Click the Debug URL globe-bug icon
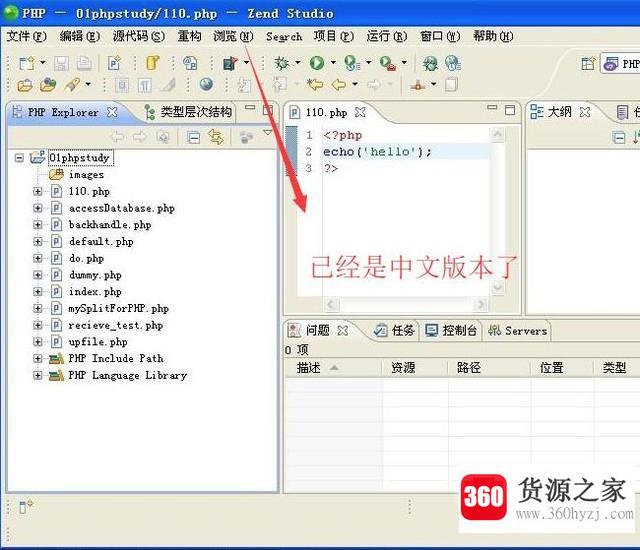640x550 pixels. pos(430,63)
